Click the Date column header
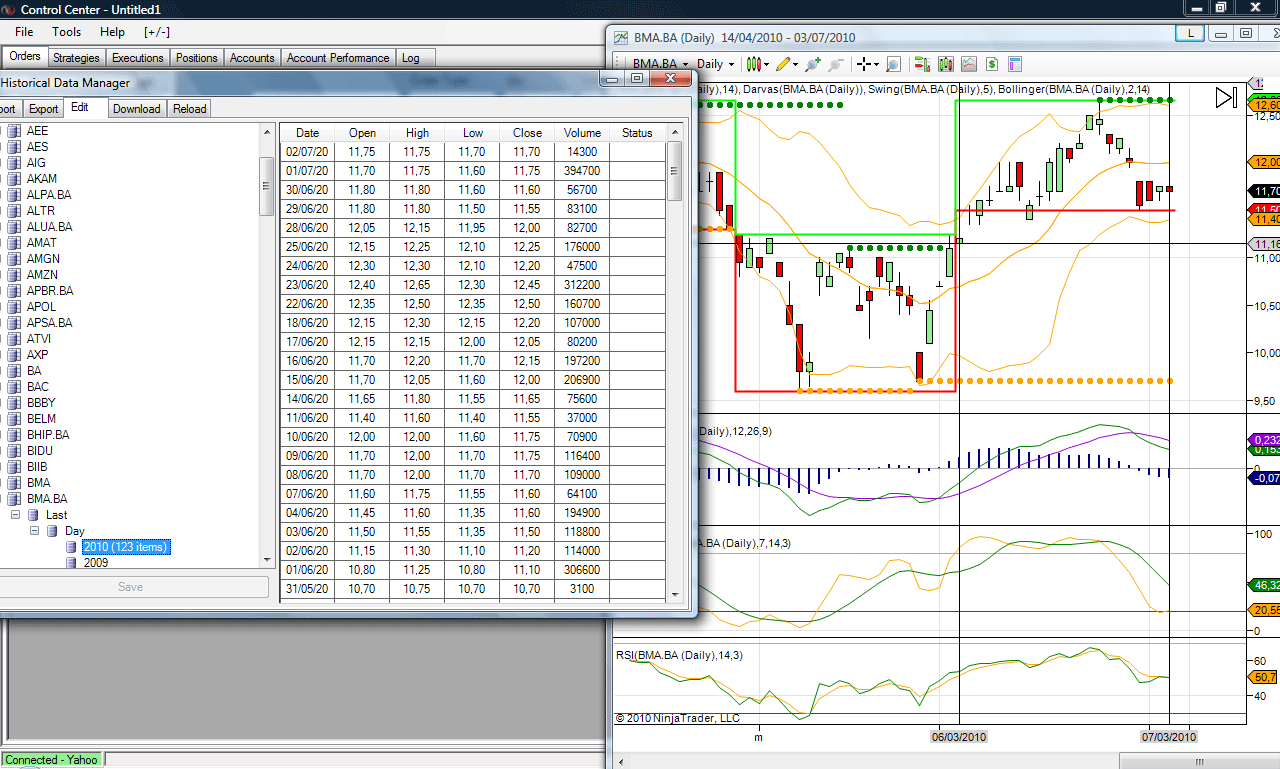The width and height of the screenshot is (1280, 769). (x=307, y=133)
